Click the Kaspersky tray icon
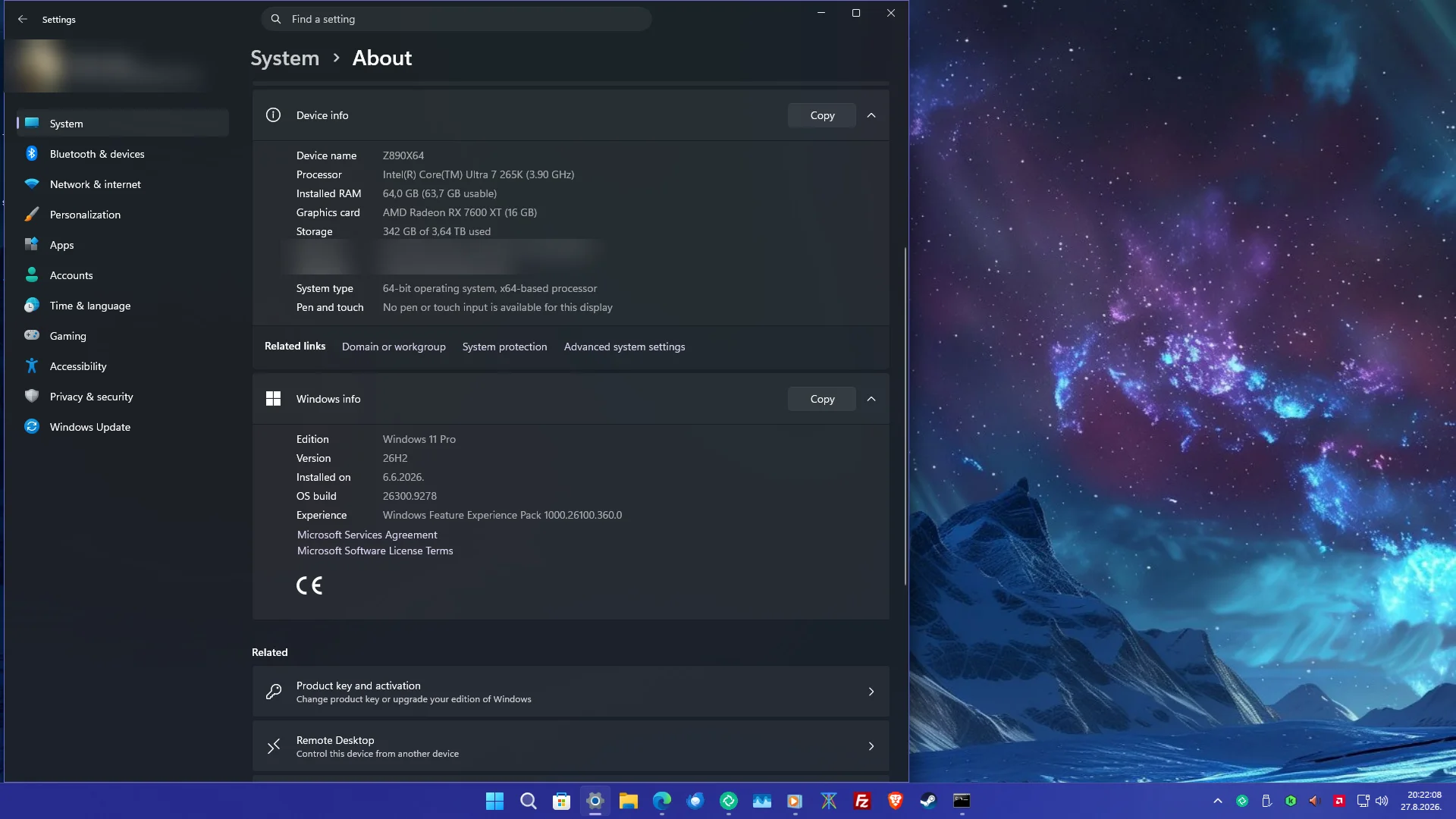 1291,801
